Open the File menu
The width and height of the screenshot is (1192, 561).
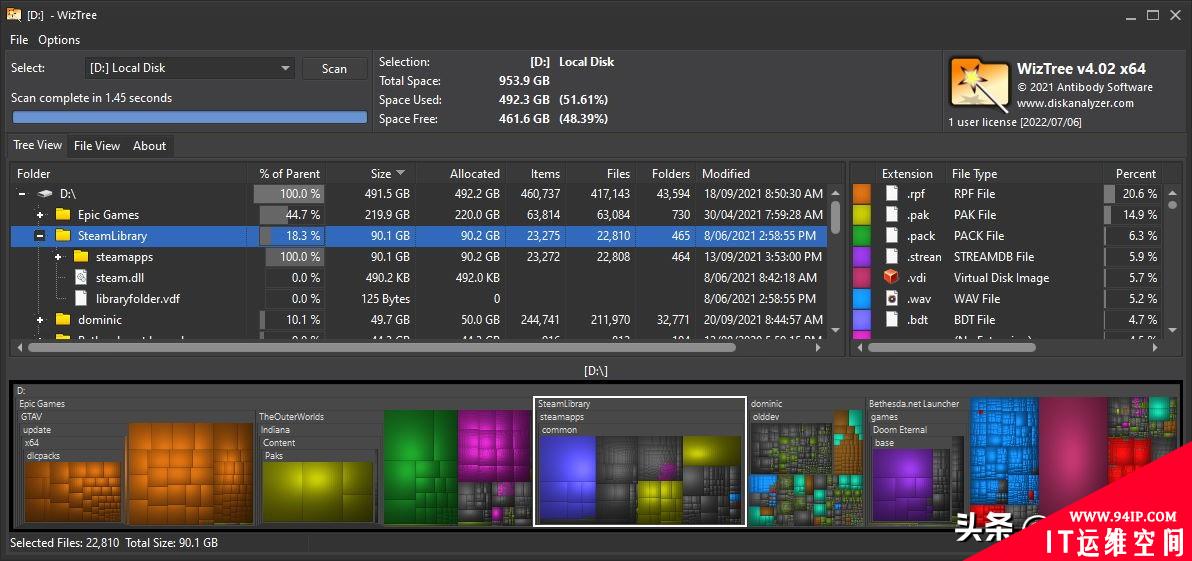click(x=19, y=40)
